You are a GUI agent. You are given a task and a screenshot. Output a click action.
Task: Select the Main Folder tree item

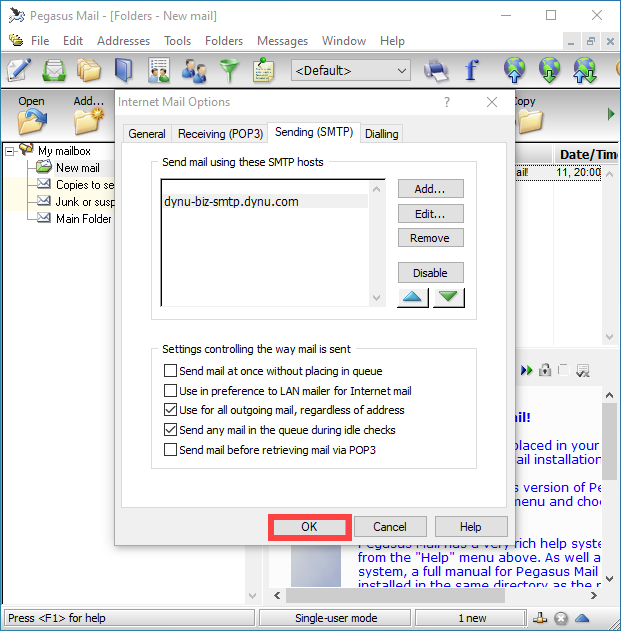84,219
